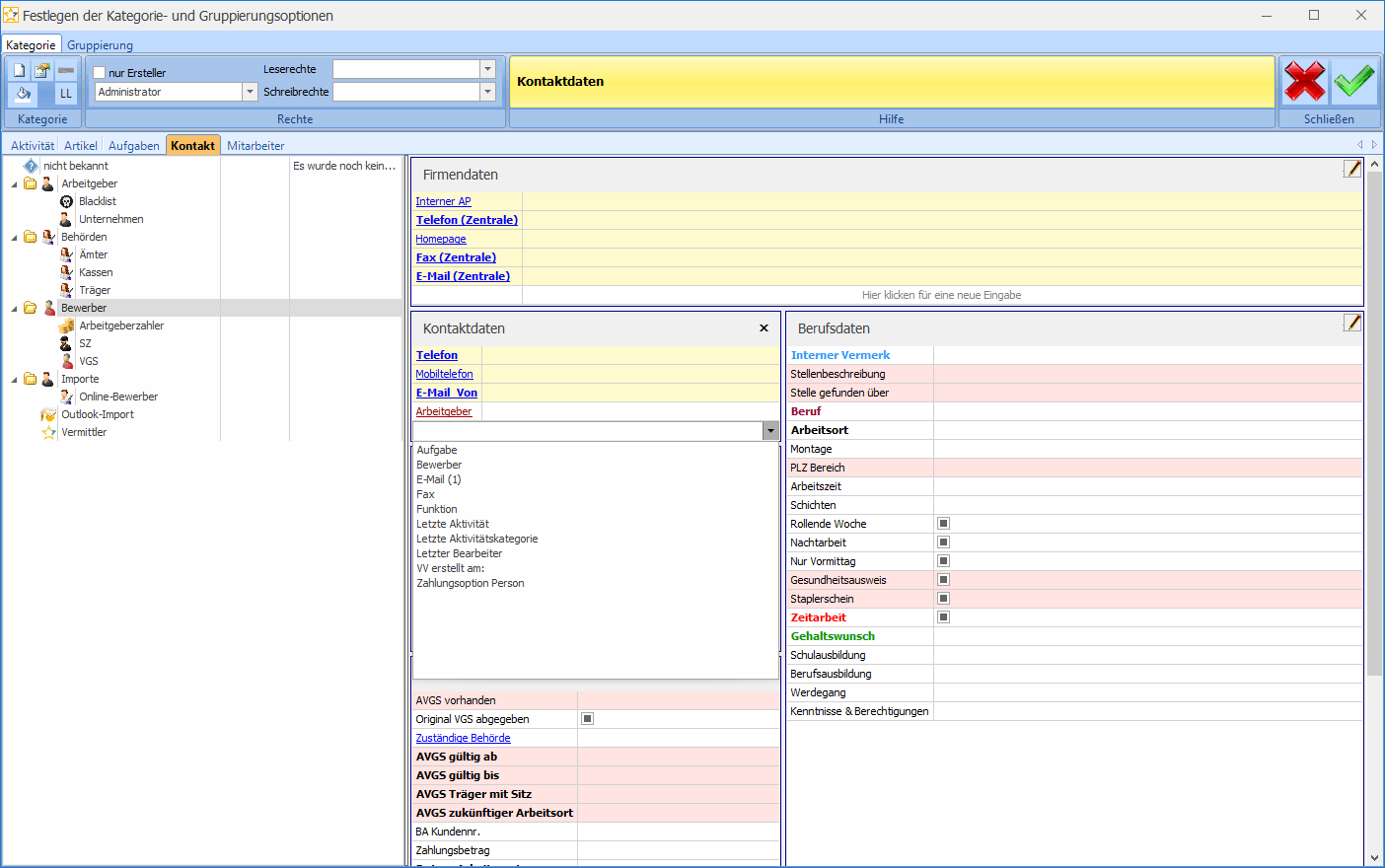
Task: Click the pencil edit icon in Firmendaten header
Action: tap(1352, 169)
